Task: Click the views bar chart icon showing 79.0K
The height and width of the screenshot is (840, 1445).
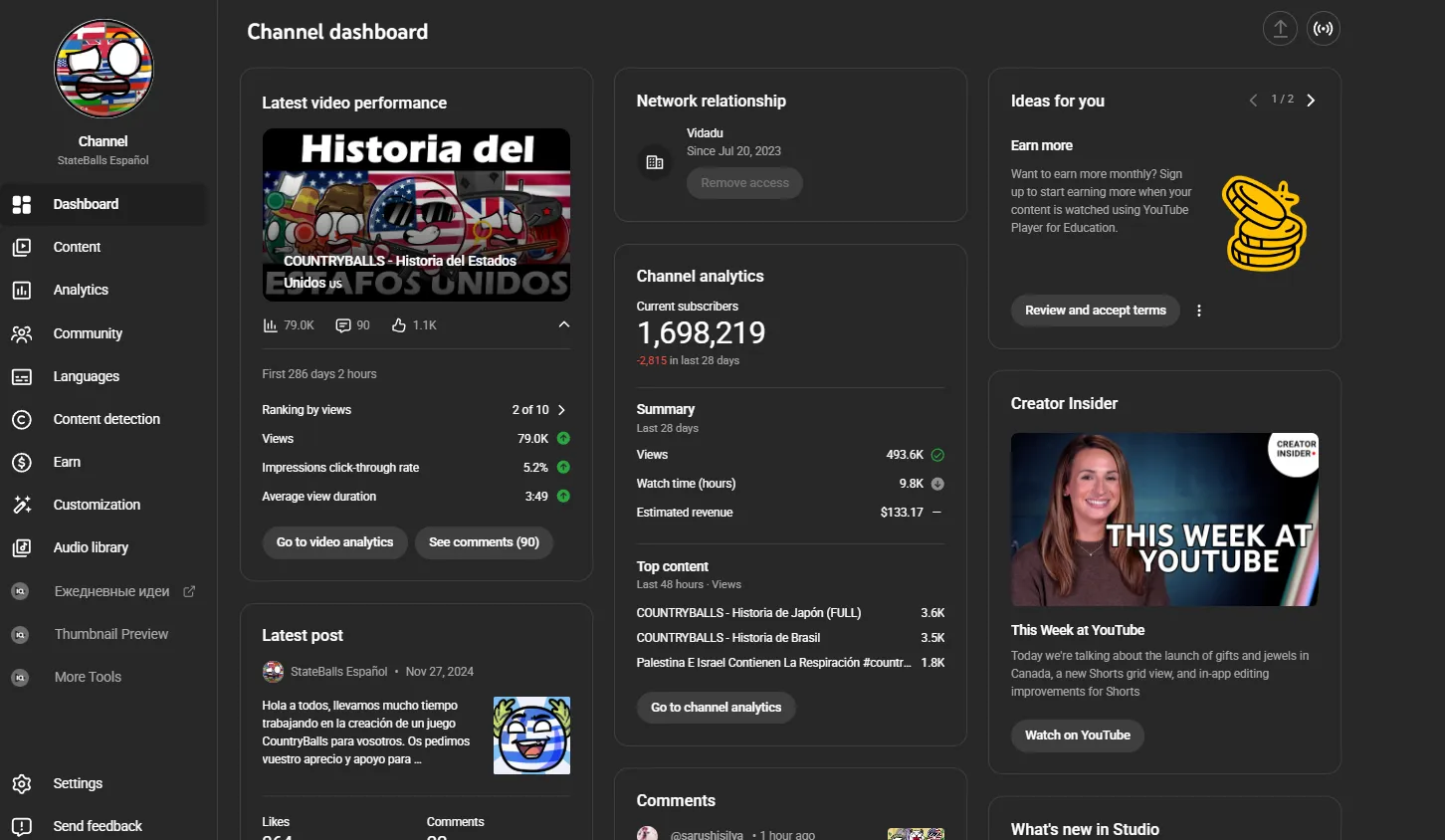Action: tap(270, 325)
